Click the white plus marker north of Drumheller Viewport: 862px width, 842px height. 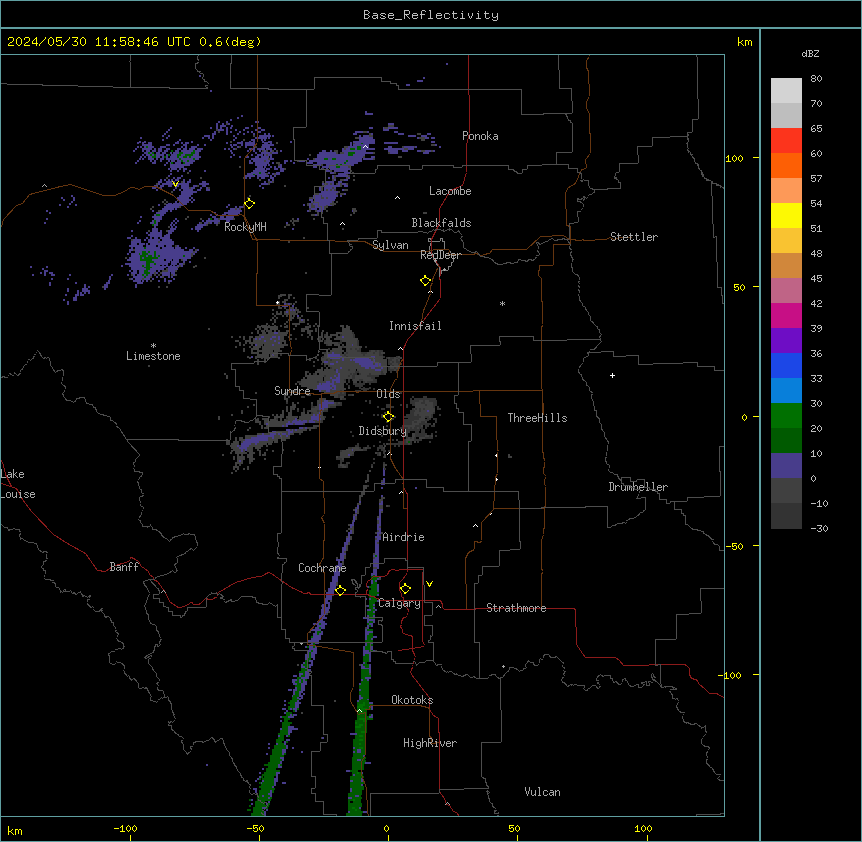[x=612, y=375]
